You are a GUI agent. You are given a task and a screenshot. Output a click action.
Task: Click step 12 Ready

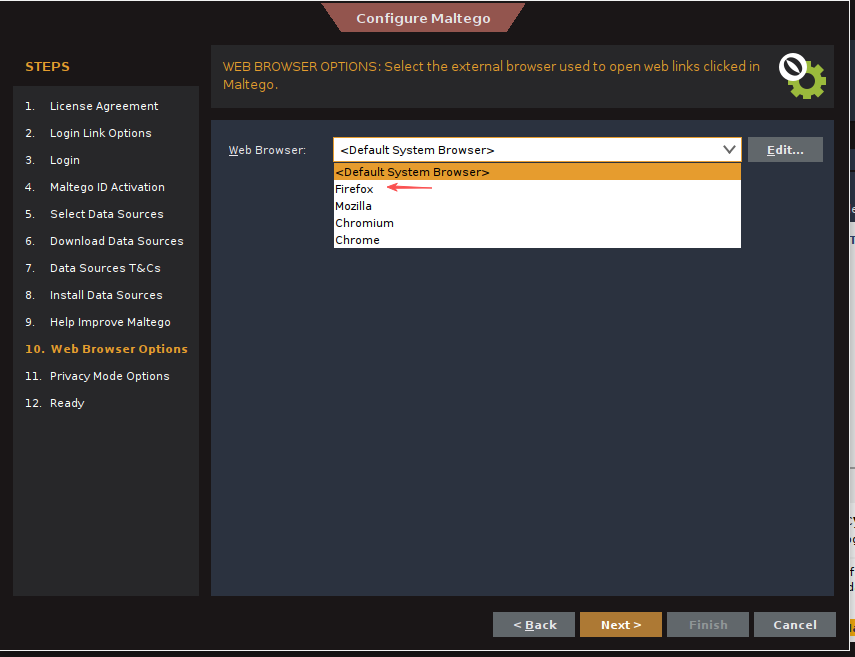pos(55,403)
